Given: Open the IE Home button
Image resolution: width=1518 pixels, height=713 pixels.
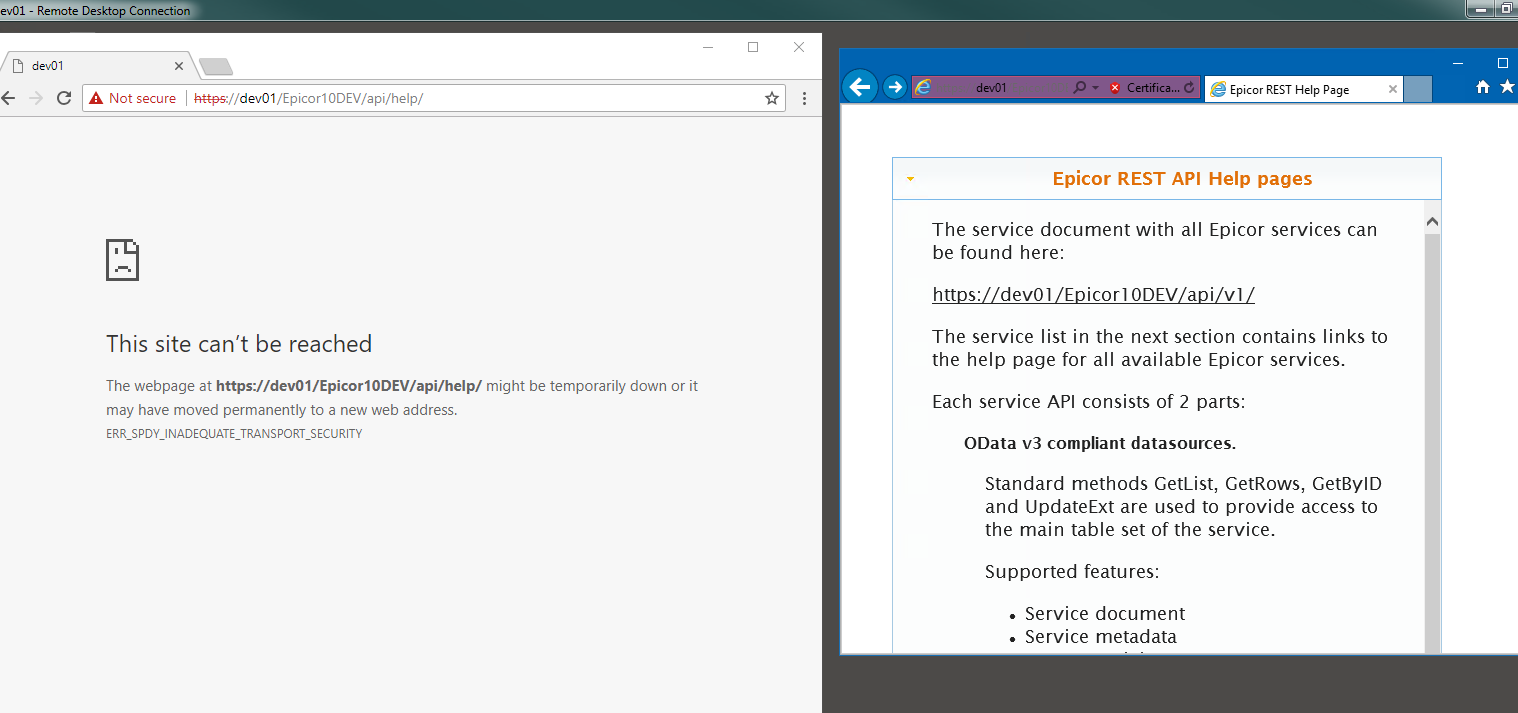Looking at the screenshot, I should (x=1483, y=87).
